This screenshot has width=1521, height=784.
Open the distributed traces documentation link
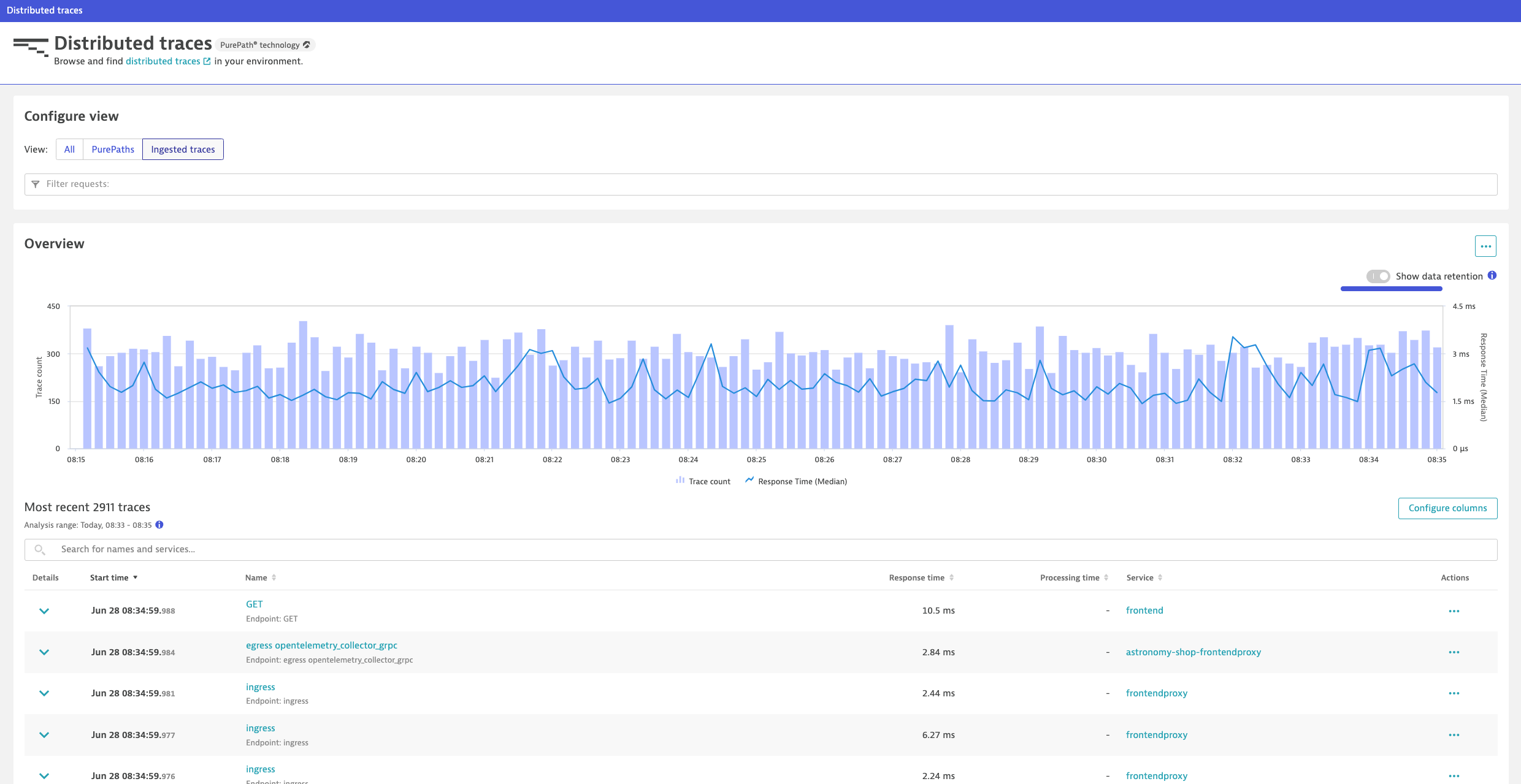click(163, 61)
